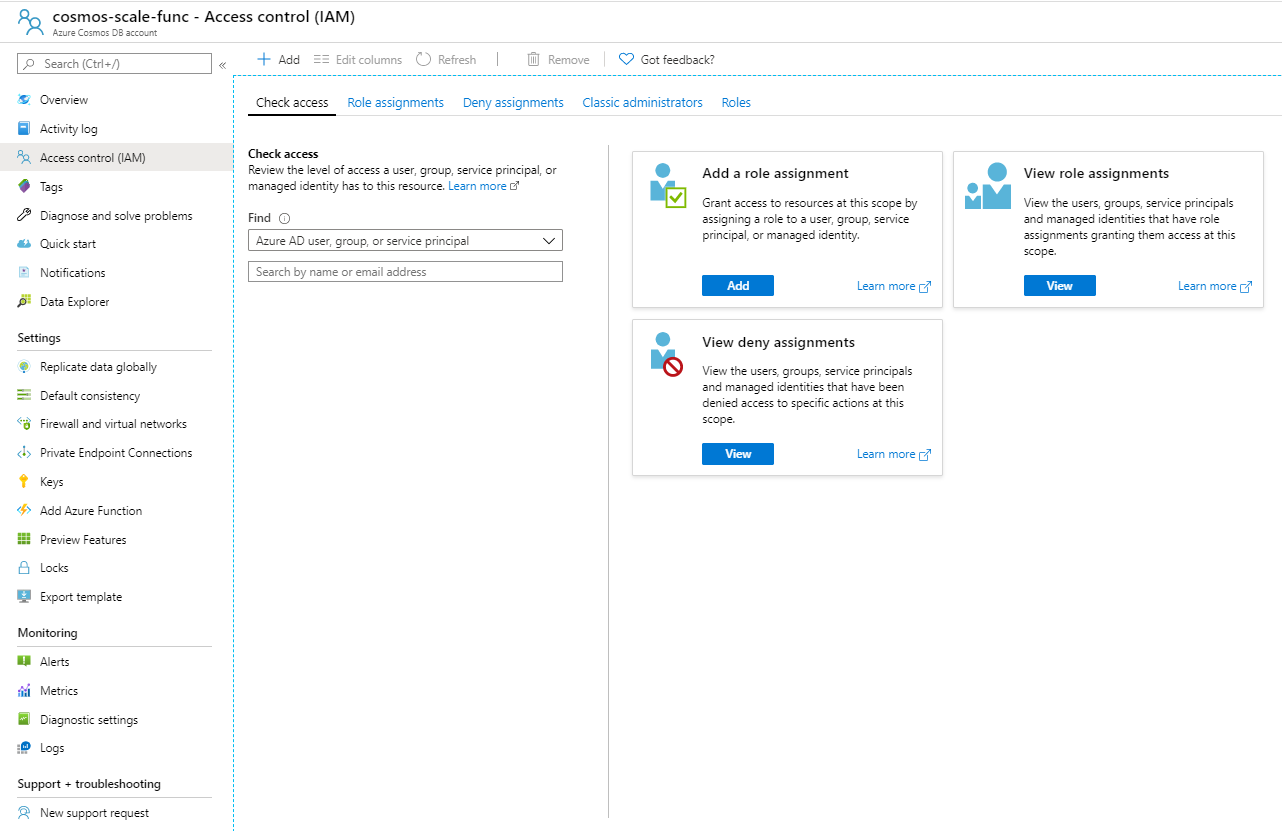The height and width of the screenshot is (831, 1282).
Task: Click the Metrics chart icon
Action: (24, 691)
